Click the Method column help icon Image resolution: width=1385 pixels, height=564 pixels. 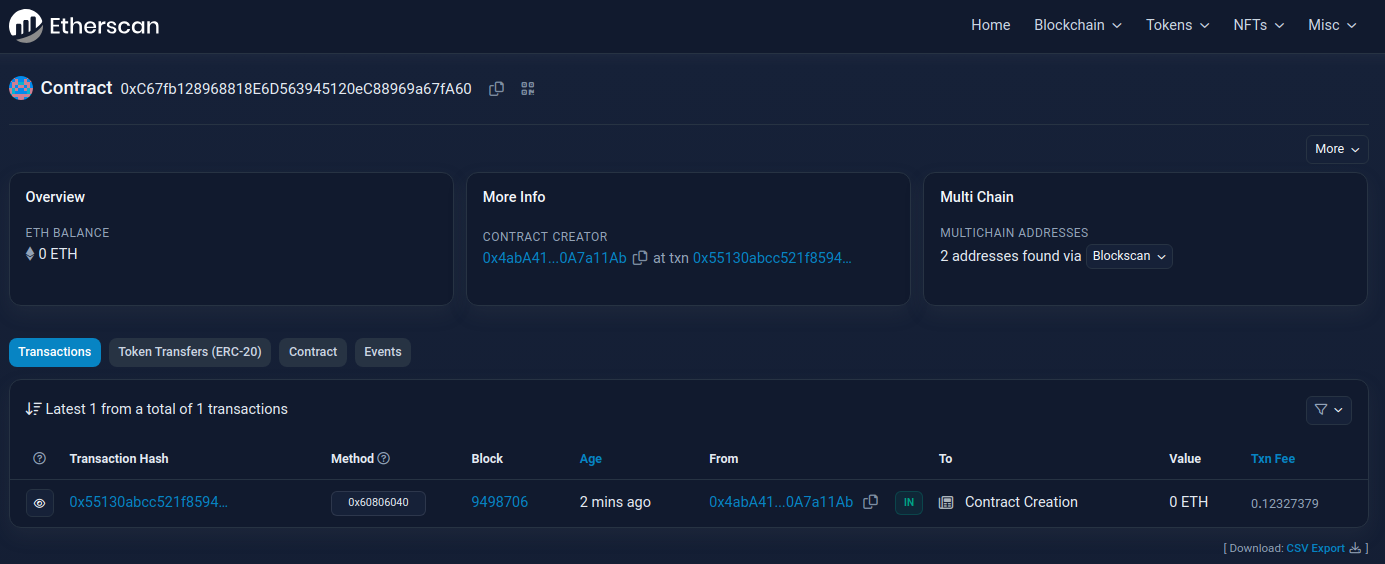(x=384, y=459)
